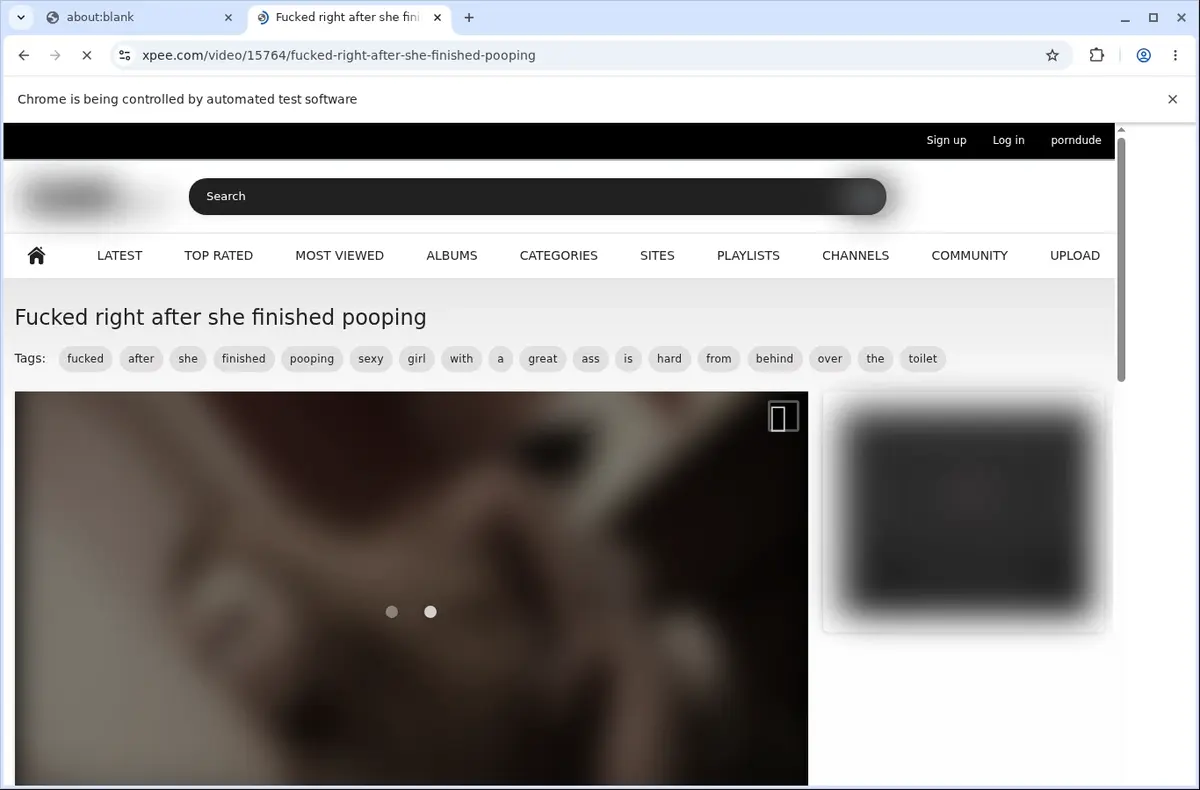Open the CHANNELS menu item

(855, 255)
